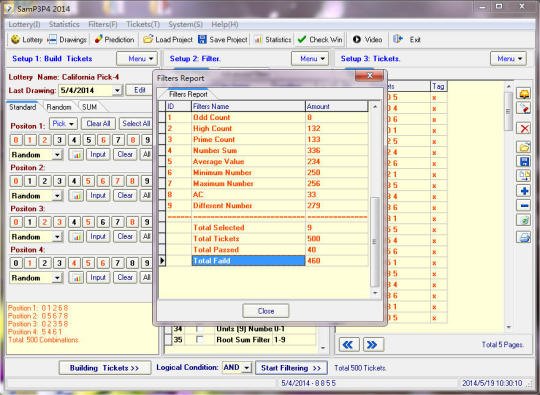540x395 pixels.
Task: Open Drawings from the toolbar
Action: pos(67,40)
